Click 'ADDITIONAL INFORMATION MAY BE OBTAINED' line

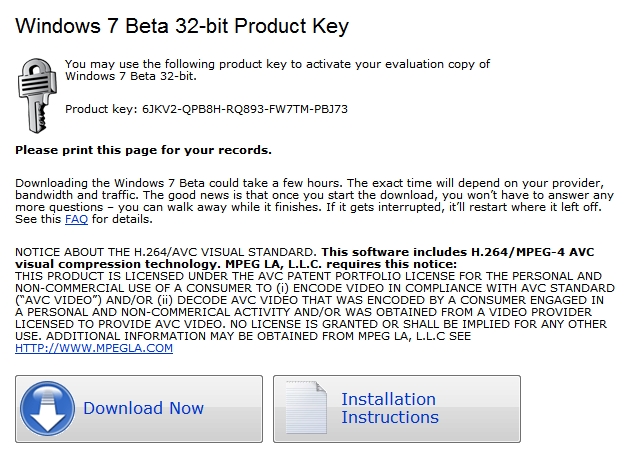[243, 336]
